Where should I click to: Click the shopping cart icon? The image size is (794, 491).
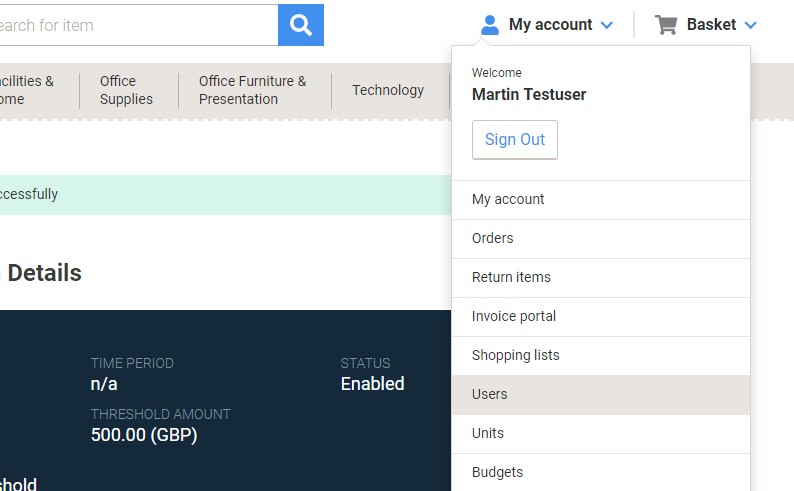(x=666, y=25)
